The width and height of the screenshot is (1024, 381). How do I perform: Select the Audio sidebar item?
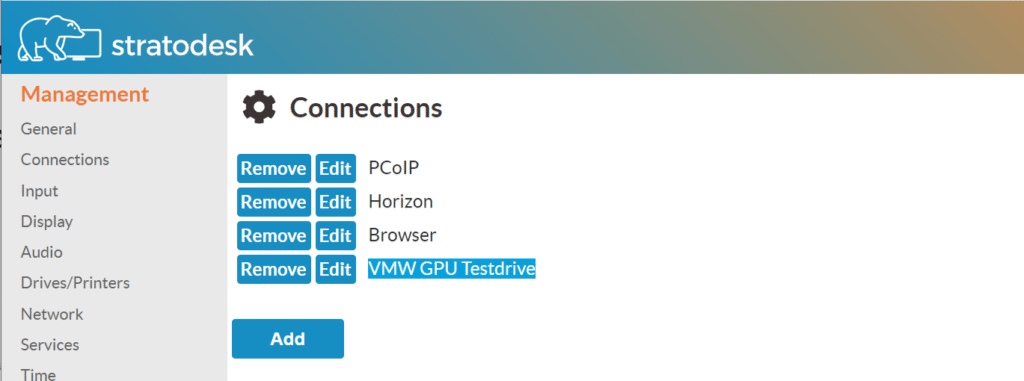point(41,252)
